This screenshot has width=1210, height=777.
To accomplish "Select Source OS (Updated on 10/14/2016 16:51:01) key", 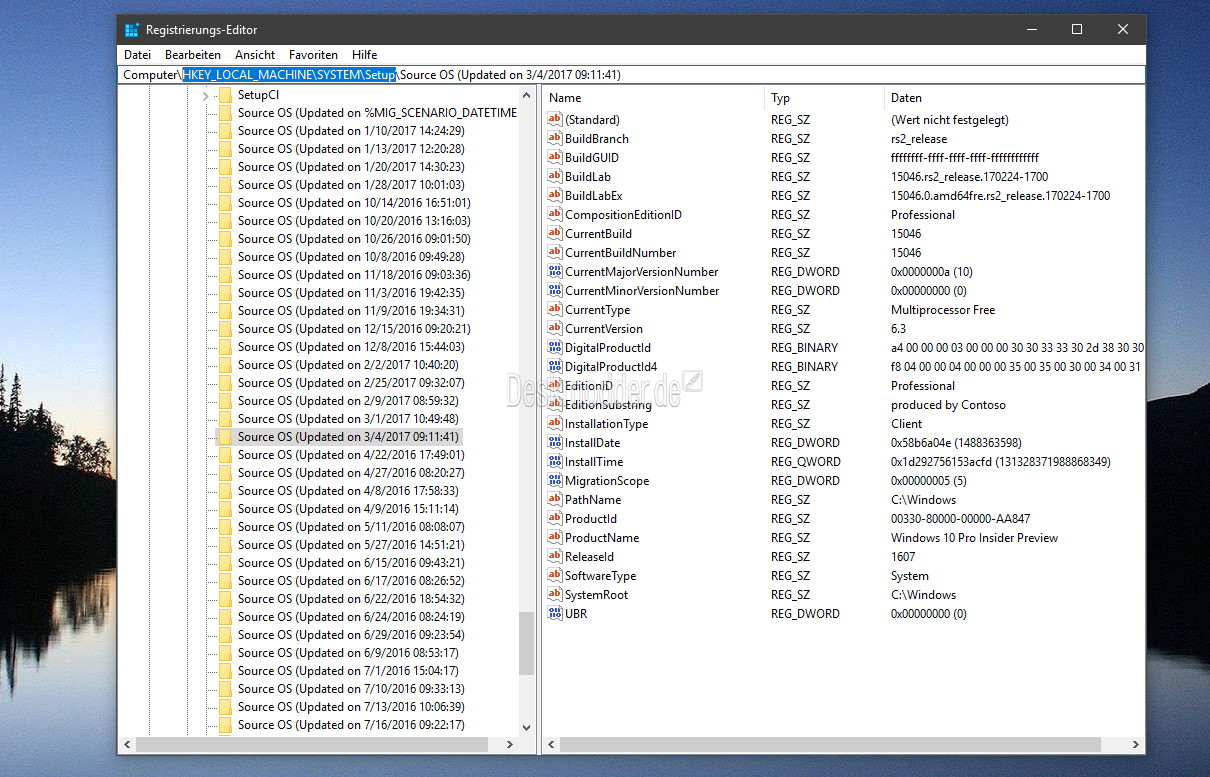I will (354, 203).
